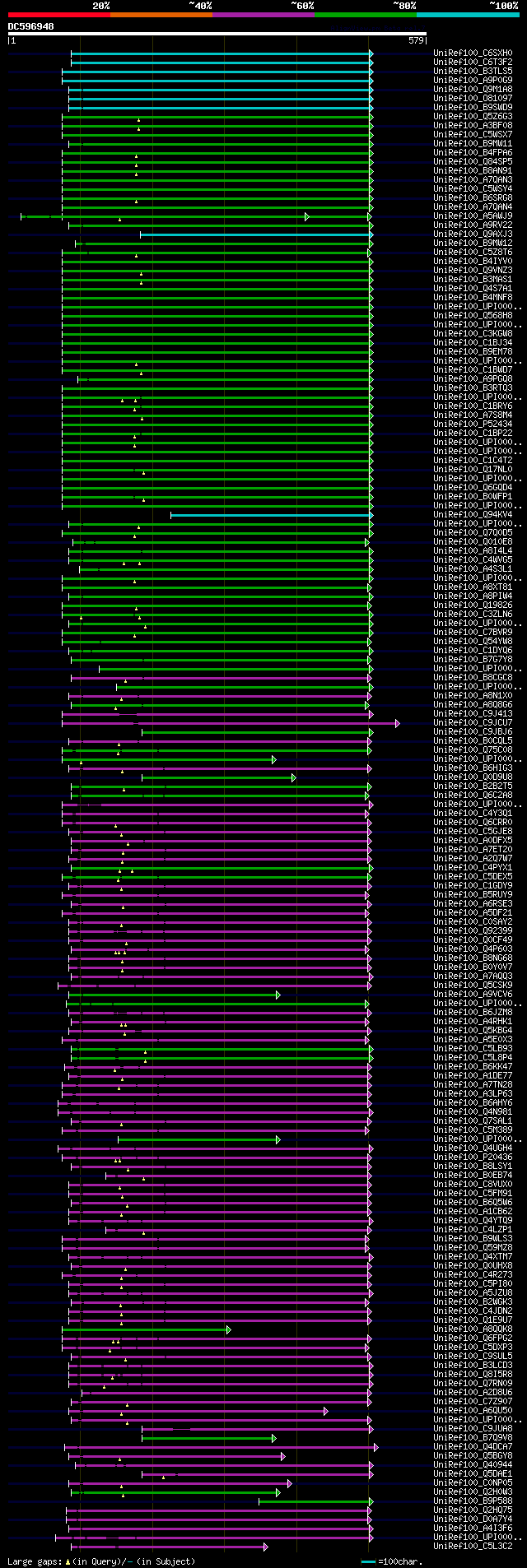
Task: Click the UniRef100_B9P588 hit label
Action: 473,1501
